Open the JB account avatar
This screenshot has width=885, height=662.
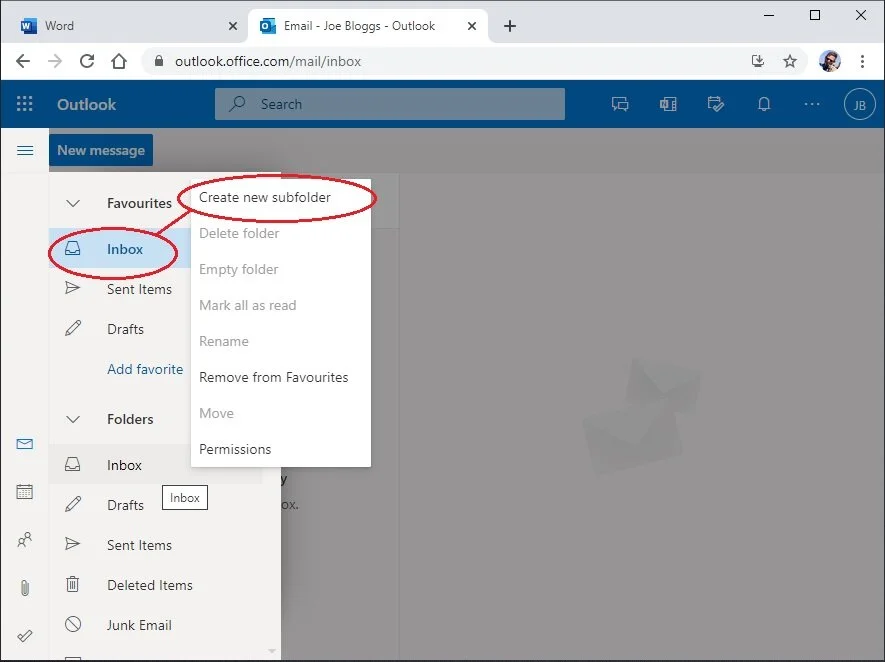click(859, 104)
